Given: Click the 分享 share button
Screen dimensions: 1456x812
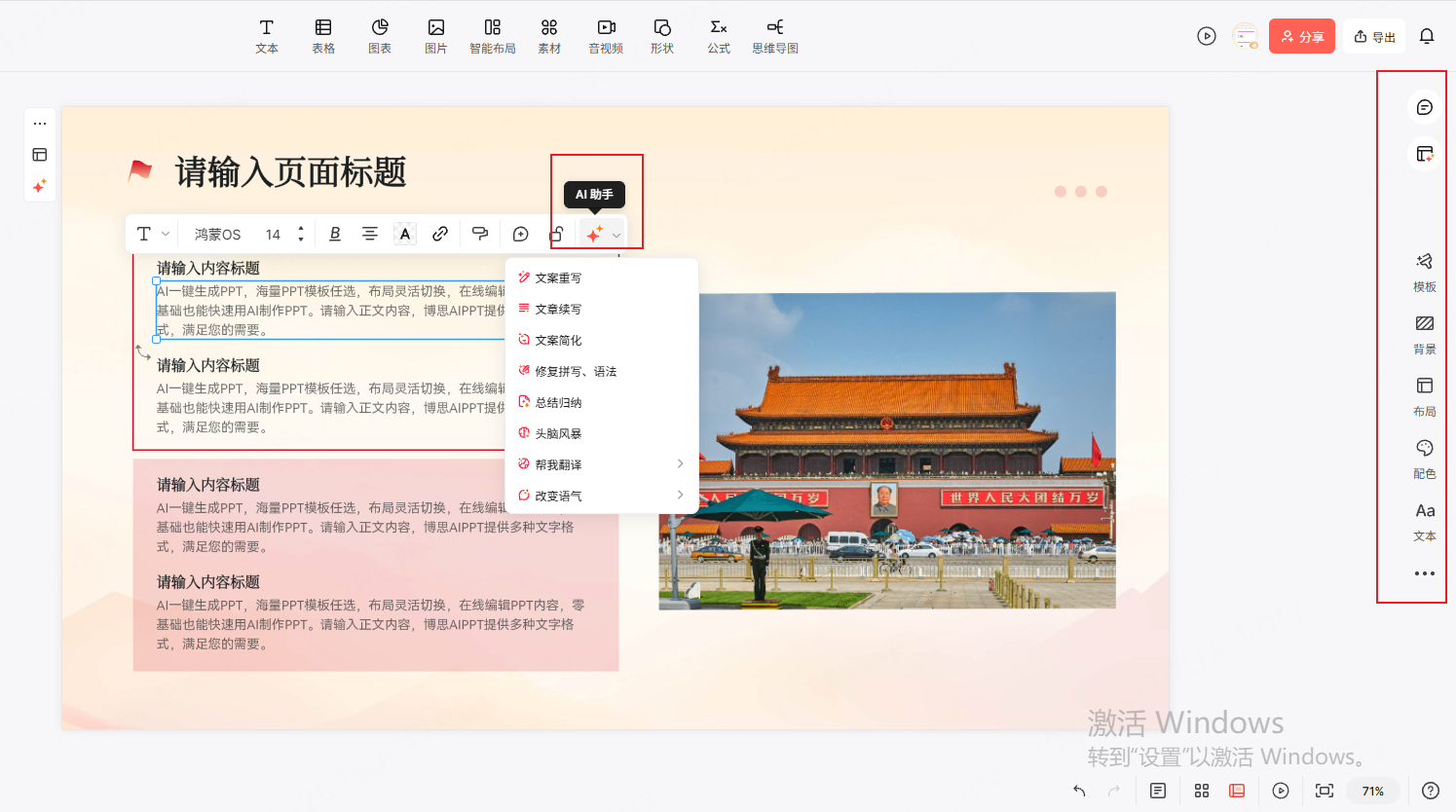Looking at the screenshot, I should coord(1302,36).
